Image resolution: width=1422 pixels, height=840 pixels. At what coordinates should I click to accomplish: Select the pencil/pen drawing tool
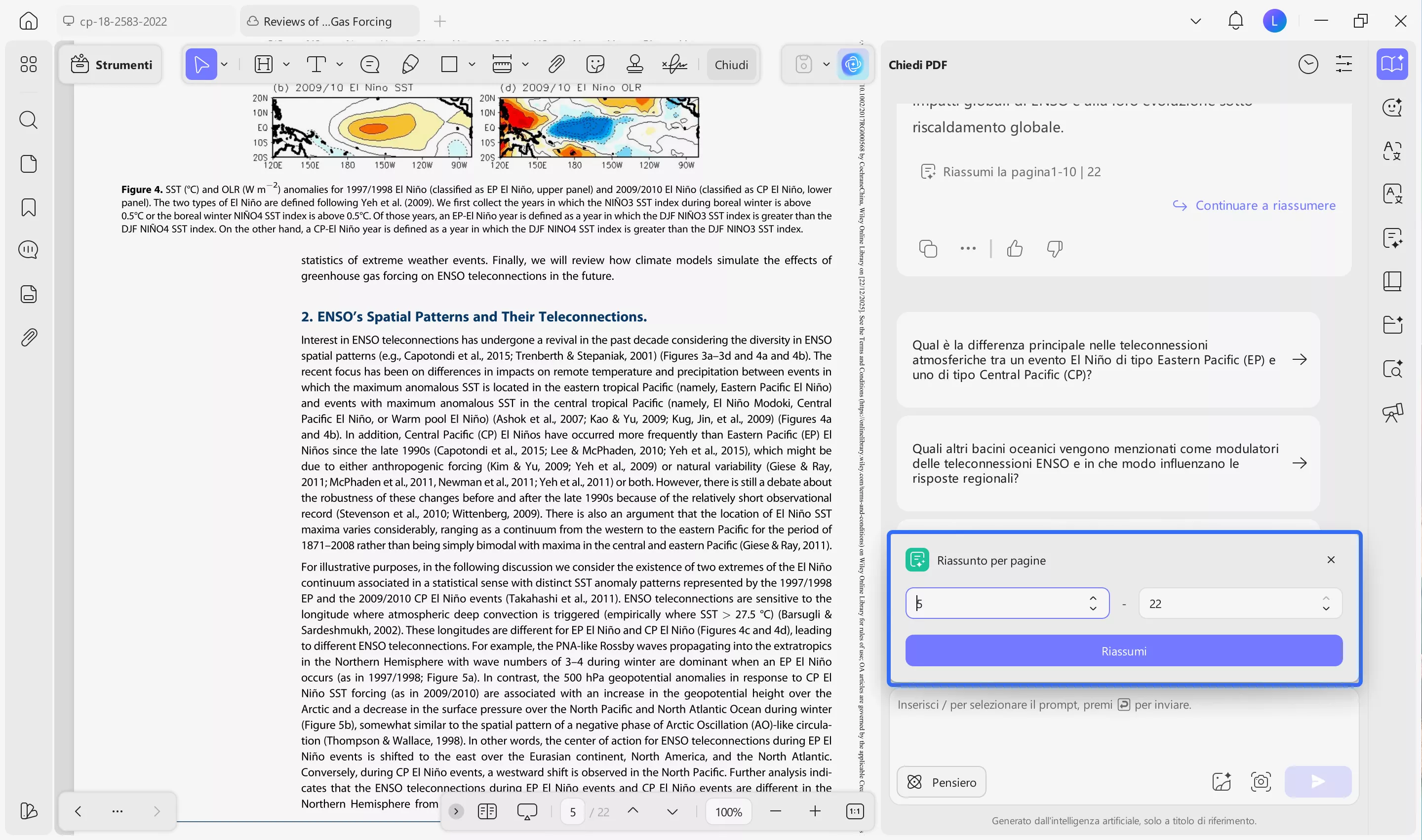pos(409,65)
